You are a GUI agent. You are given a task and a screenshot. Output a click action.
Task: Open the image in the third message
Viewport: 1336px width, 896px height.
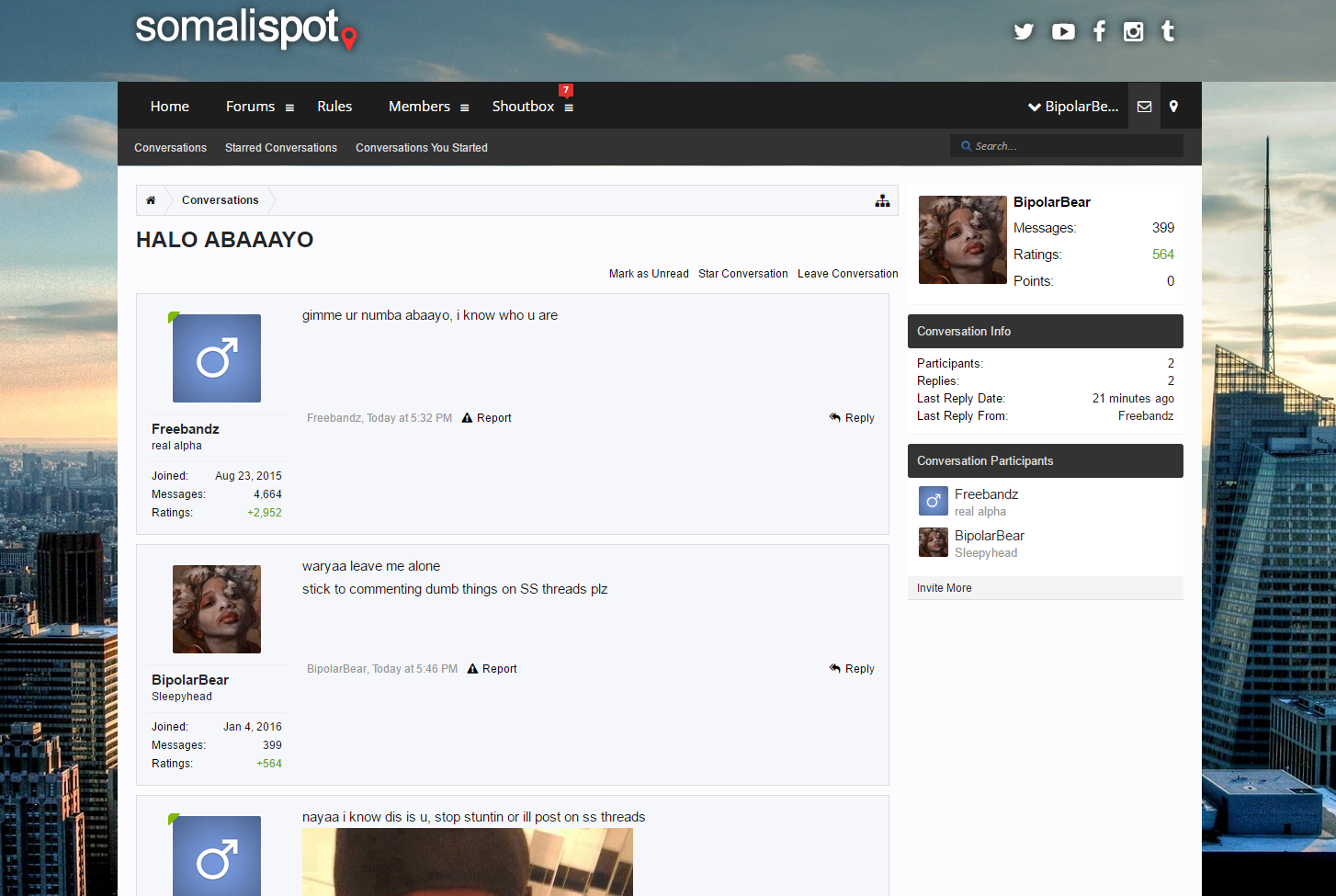pos(468,862)
